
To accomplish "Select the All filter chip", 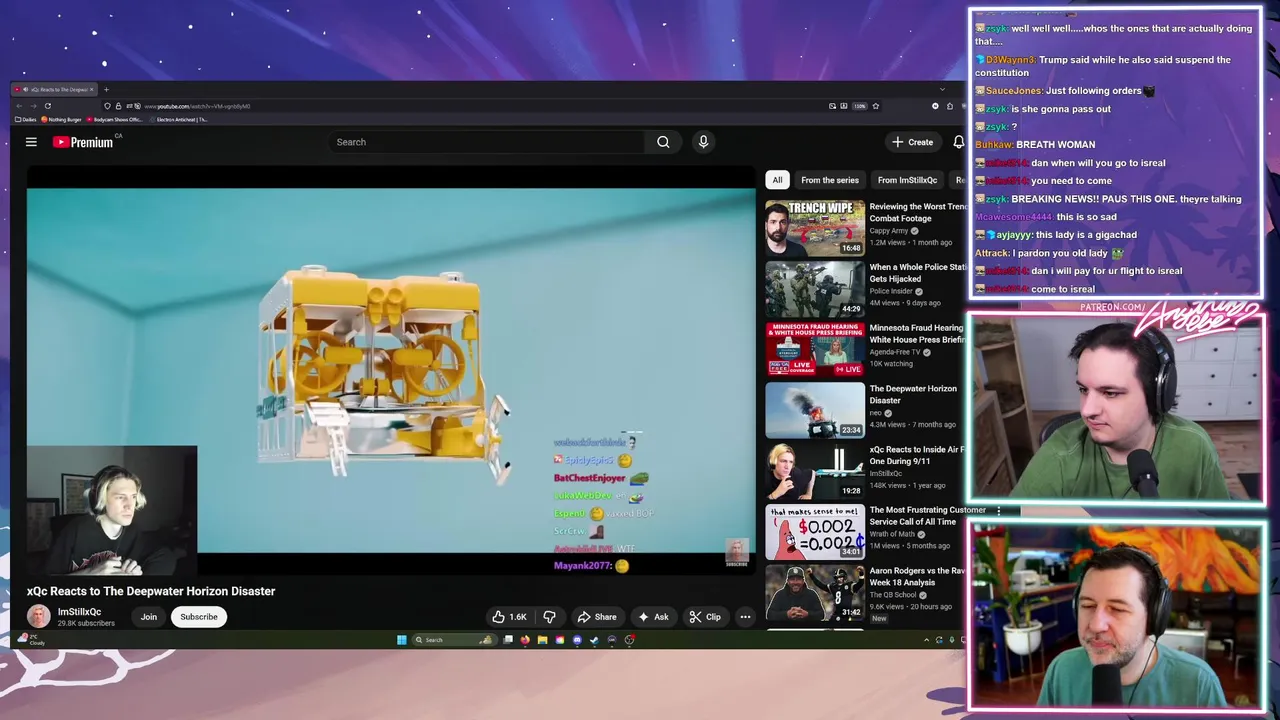I will click(x=777, y=180).
